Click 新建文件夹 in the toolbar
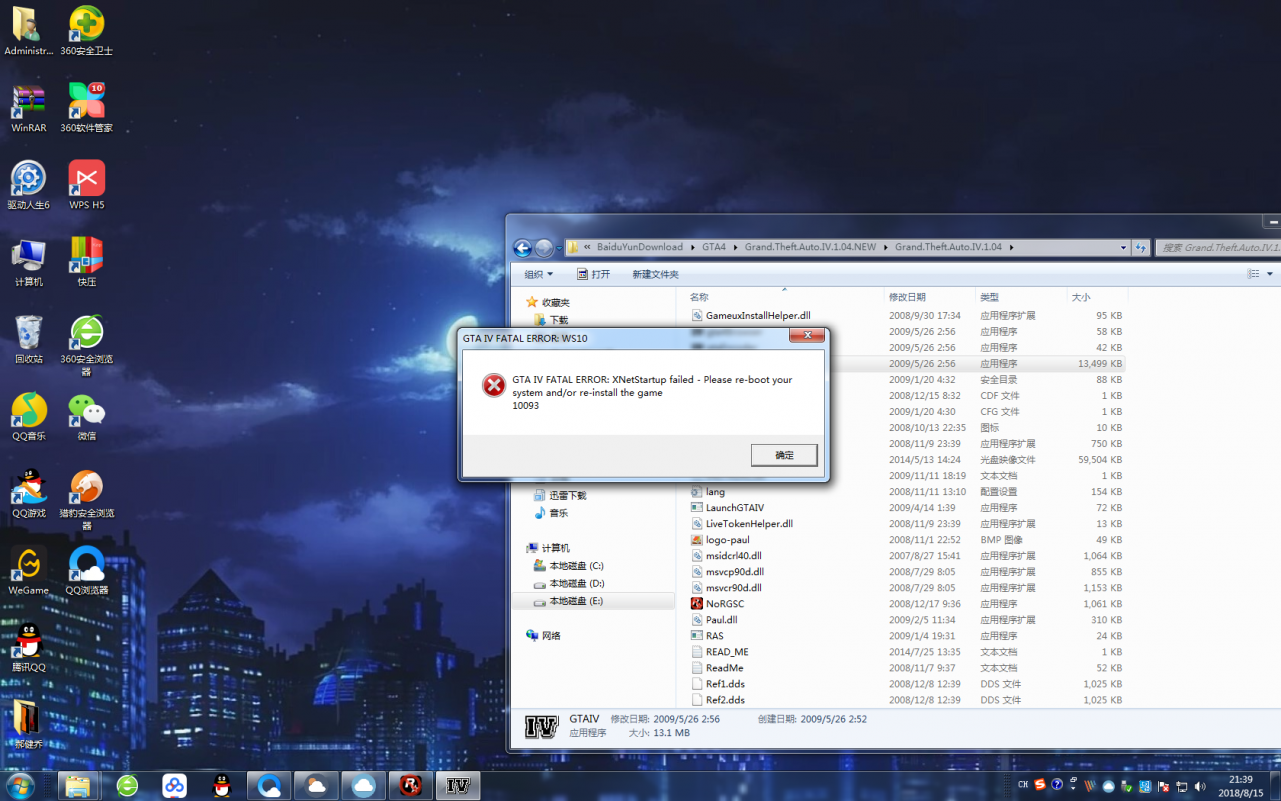This screenshot has height=801, width=1281. pos(655,274)
